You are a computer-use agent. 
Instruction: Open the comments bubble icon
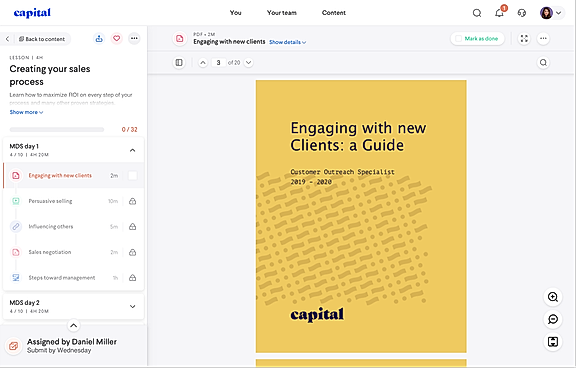(x=553, y=319)
